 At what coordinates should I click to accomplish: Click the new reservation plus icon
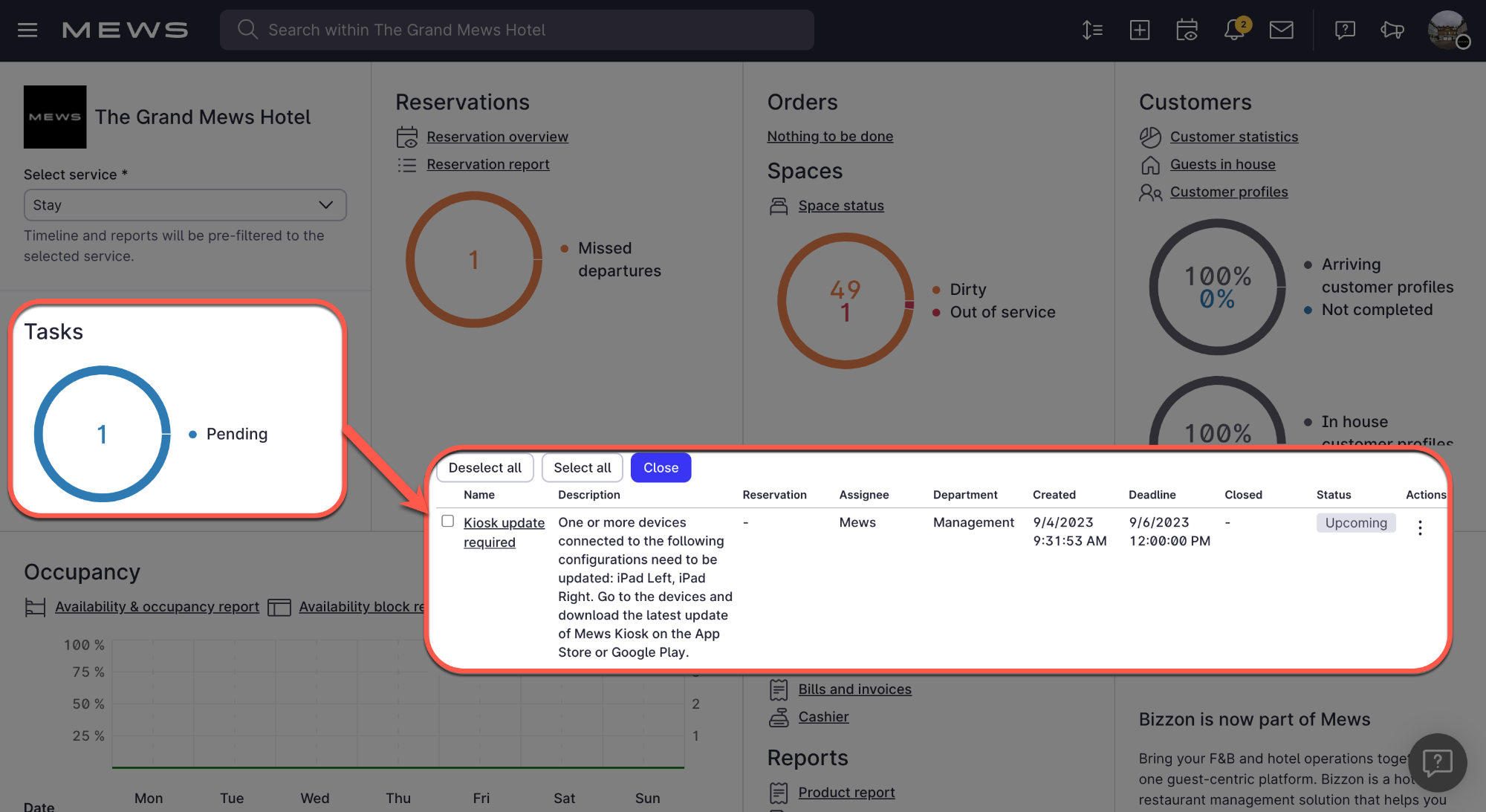tap(1140, 30)
